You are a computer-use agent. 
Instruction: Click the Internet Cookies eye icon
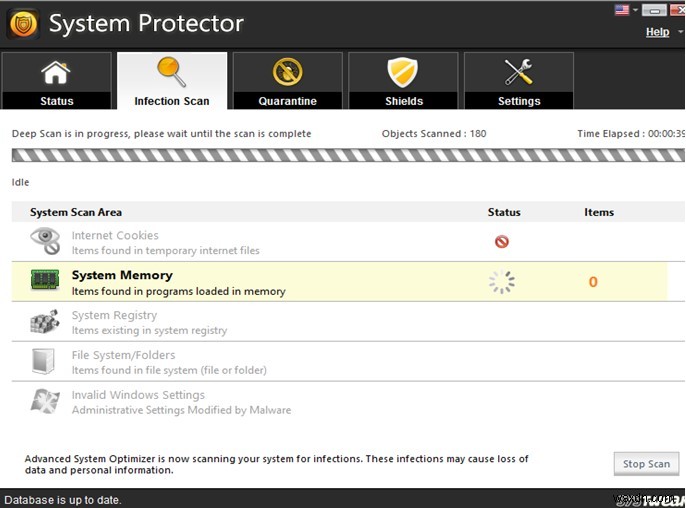(x=45, y=241)
